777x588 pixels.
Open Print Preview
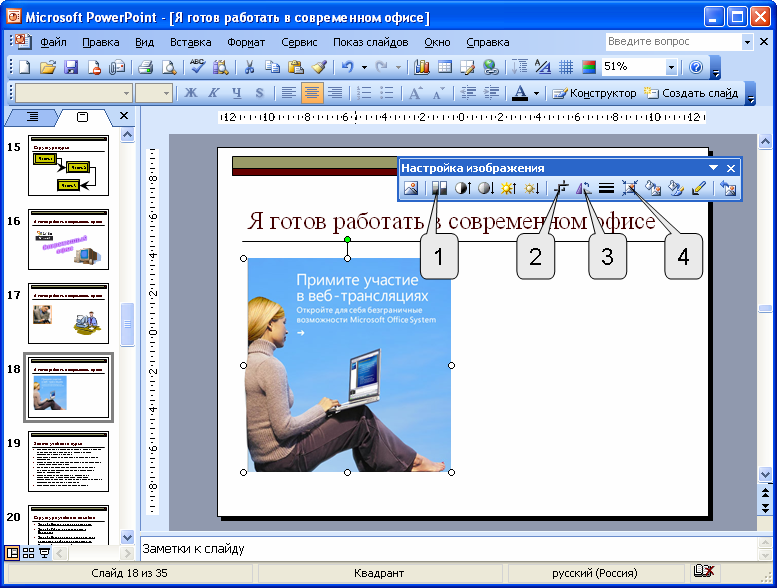click(169, 67)
